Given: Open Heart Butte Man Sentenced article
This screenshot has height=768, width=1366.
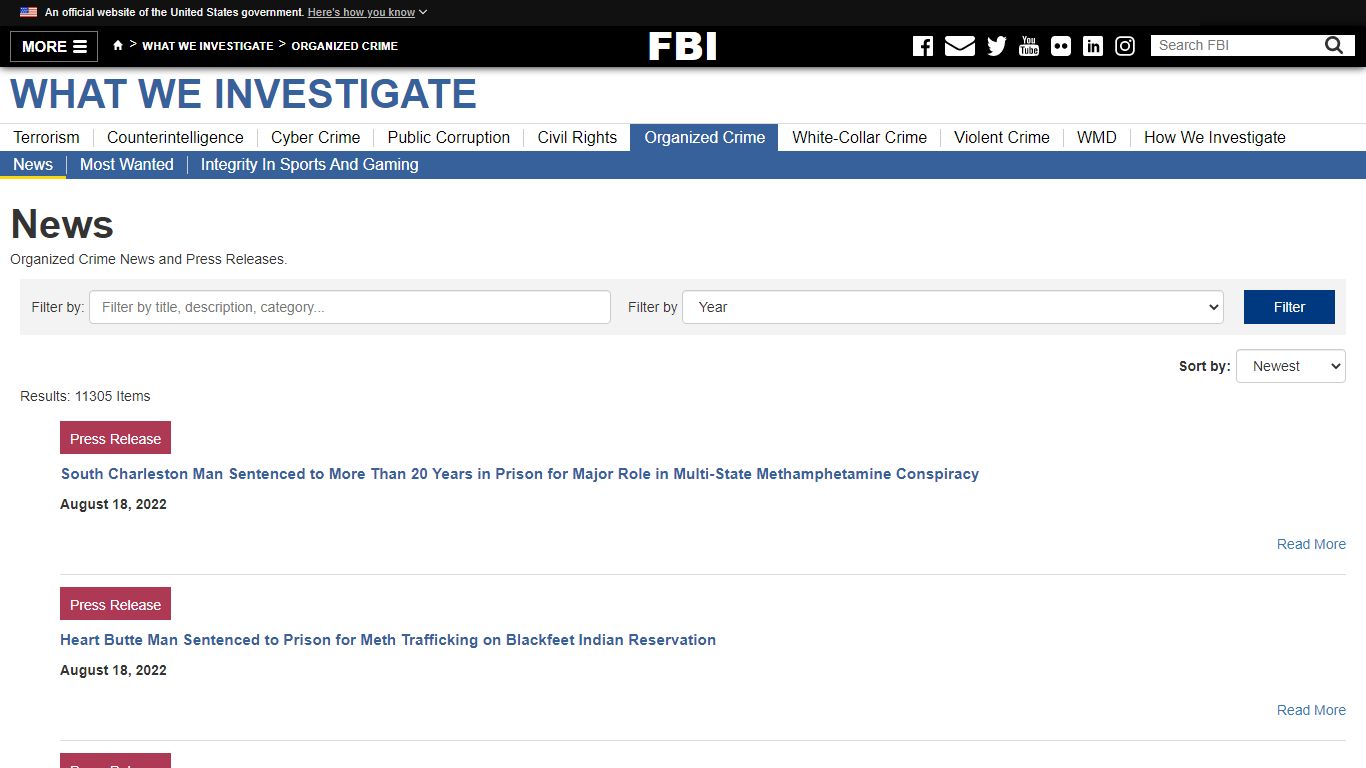Looking at the screenshot, I should tap(388, 640).
